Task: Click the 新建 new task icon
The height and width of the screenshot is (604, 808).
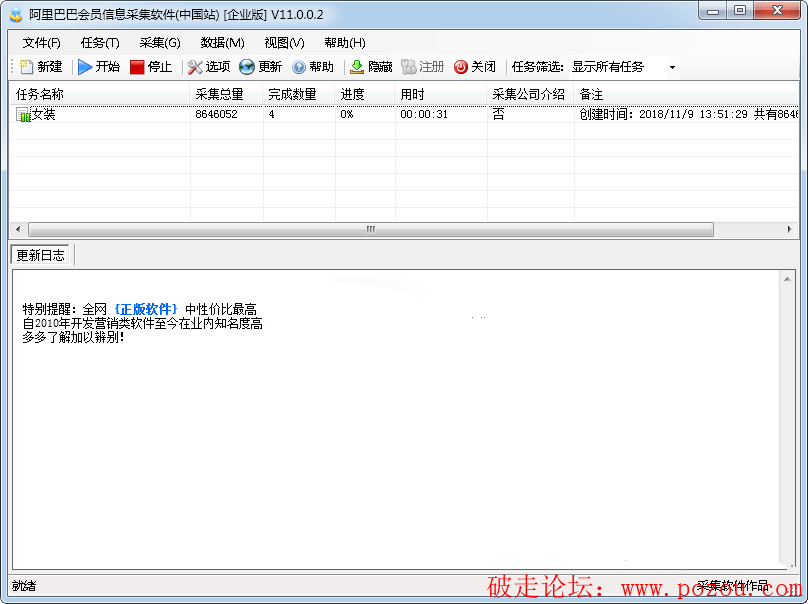Action: click(x=26, y=67)
